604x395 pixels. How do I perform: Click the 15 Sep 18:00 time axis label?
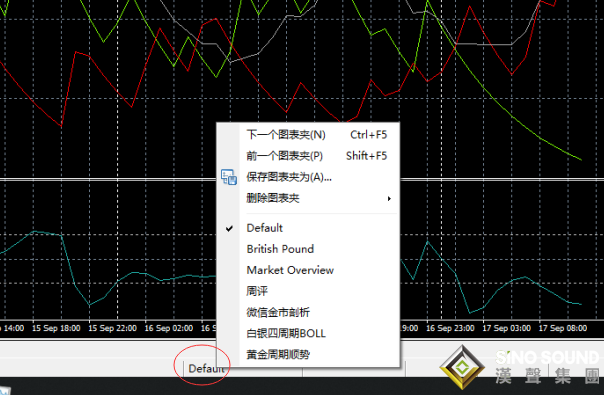pos(56,328)
